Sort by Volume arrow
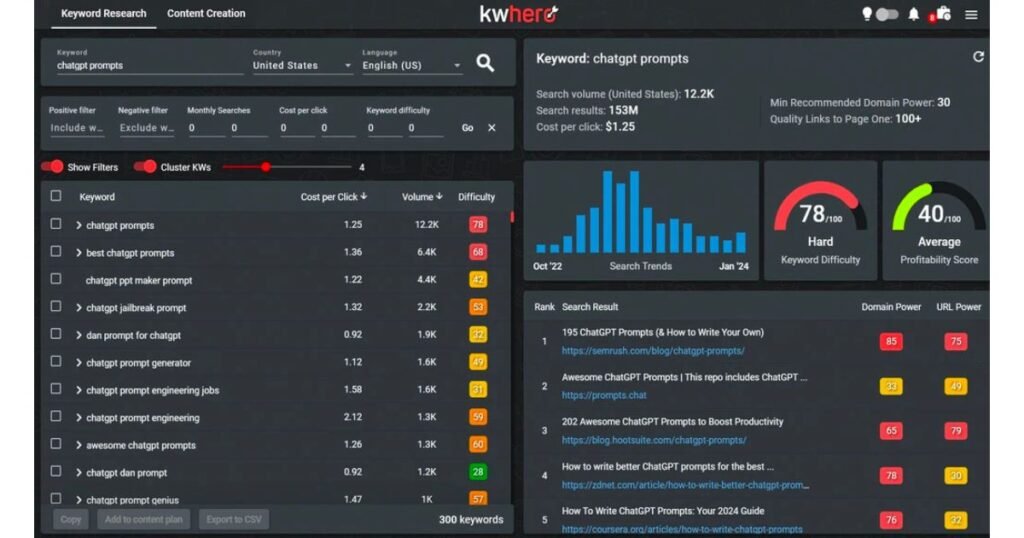This screenshot has width=1024, height=538. click(x=440, y=196)
